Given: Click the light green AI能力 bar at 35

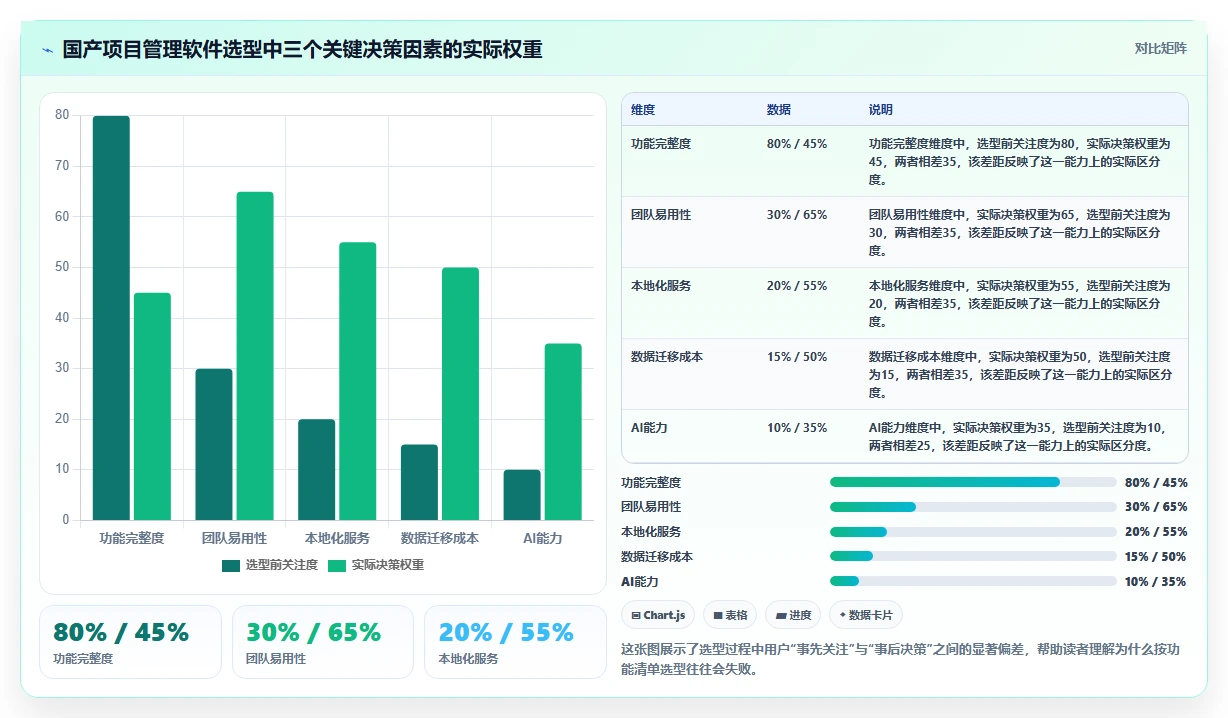Looking at the screenshot, I should [x=563, y=432].
